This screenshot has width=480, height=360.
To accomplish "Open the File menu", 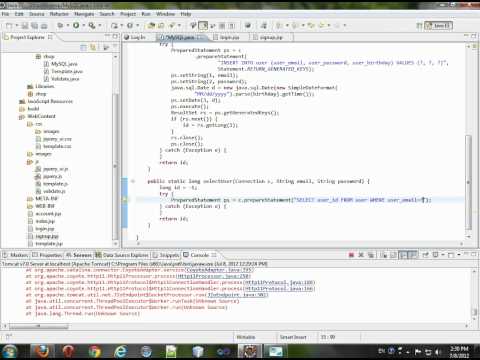I will [5, 14].
